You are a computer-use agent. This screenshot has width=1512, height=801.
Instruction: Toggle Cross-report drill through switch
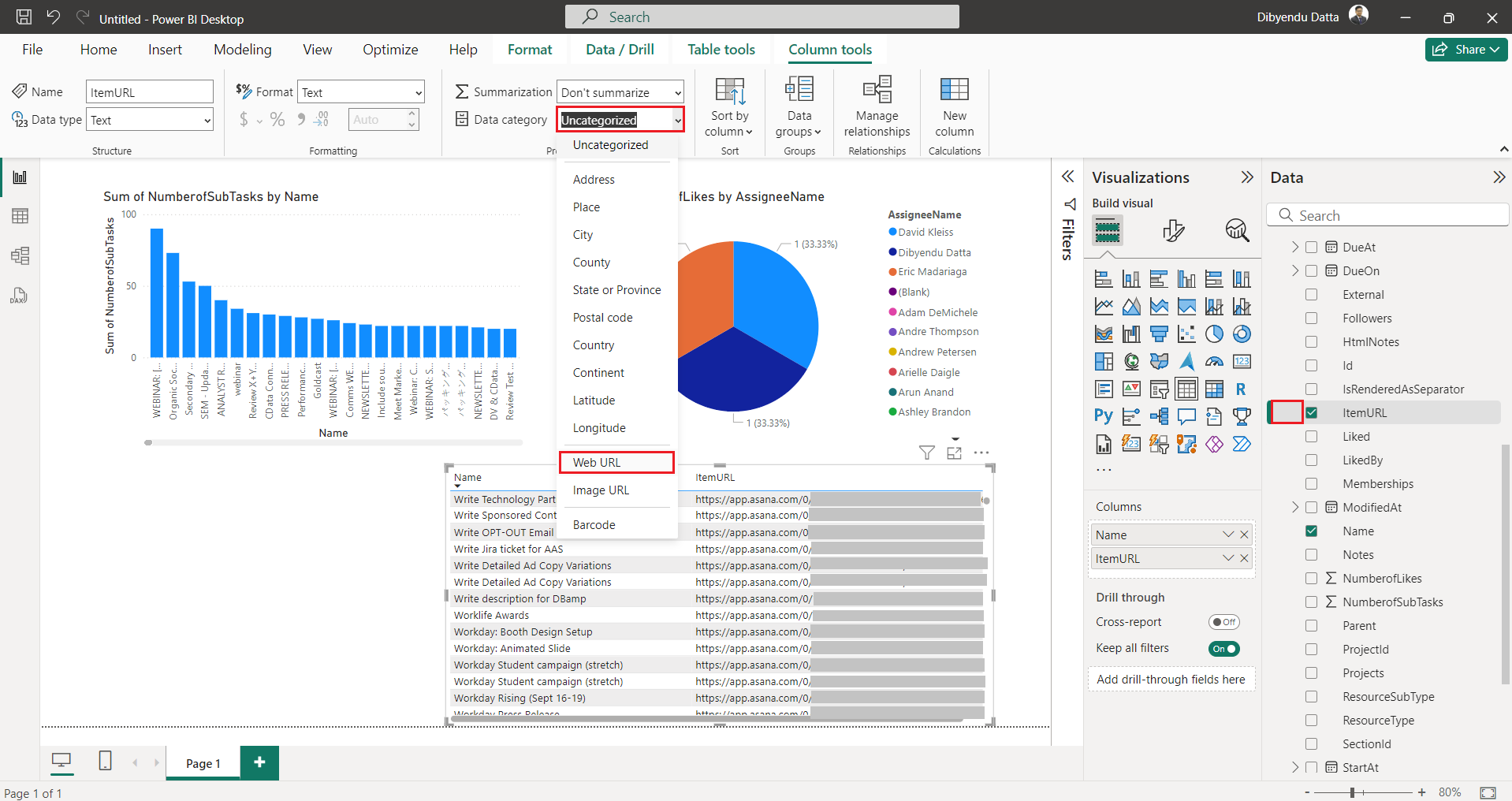(1223, 622)
